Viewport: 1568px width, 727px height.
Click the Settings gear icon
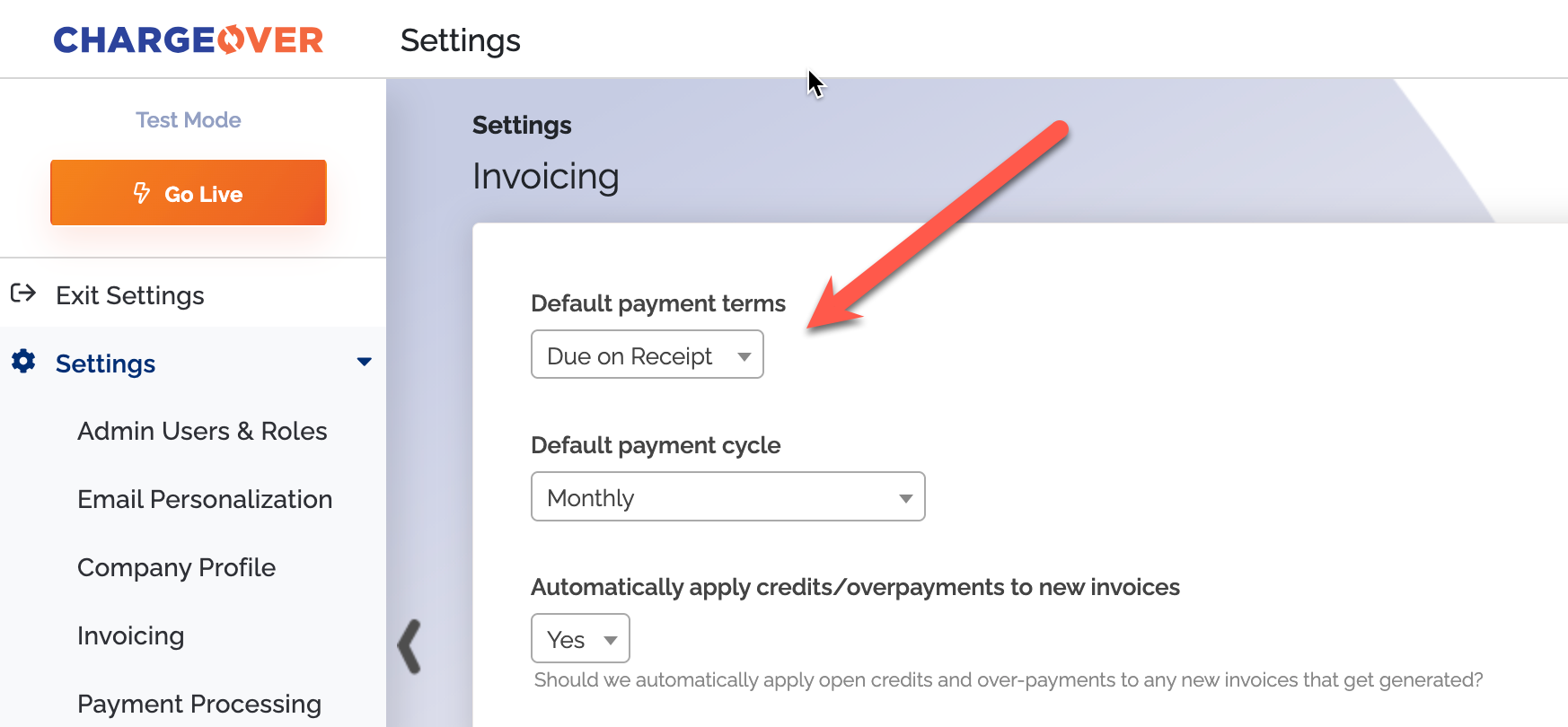[23, 362]
